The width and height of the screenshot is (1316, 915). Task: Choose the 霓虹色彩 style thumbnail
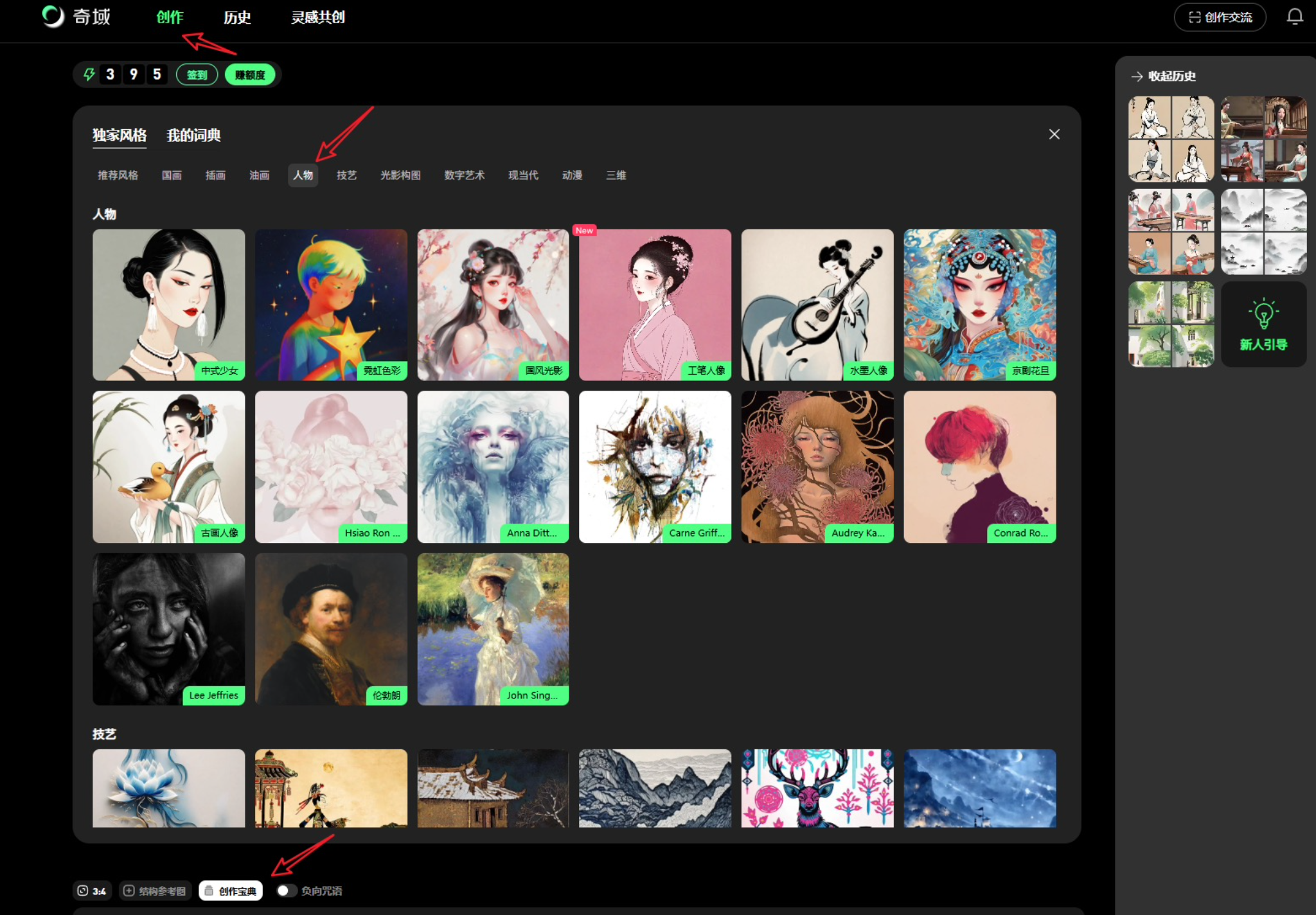click(x=331, y=305)
